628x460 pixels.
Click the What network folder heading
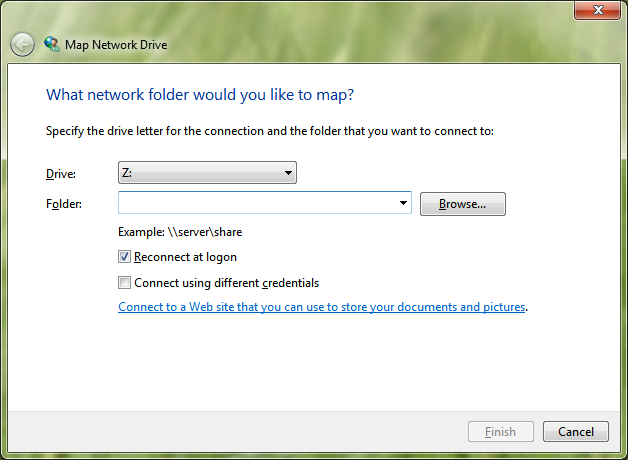tap(200, 95)
